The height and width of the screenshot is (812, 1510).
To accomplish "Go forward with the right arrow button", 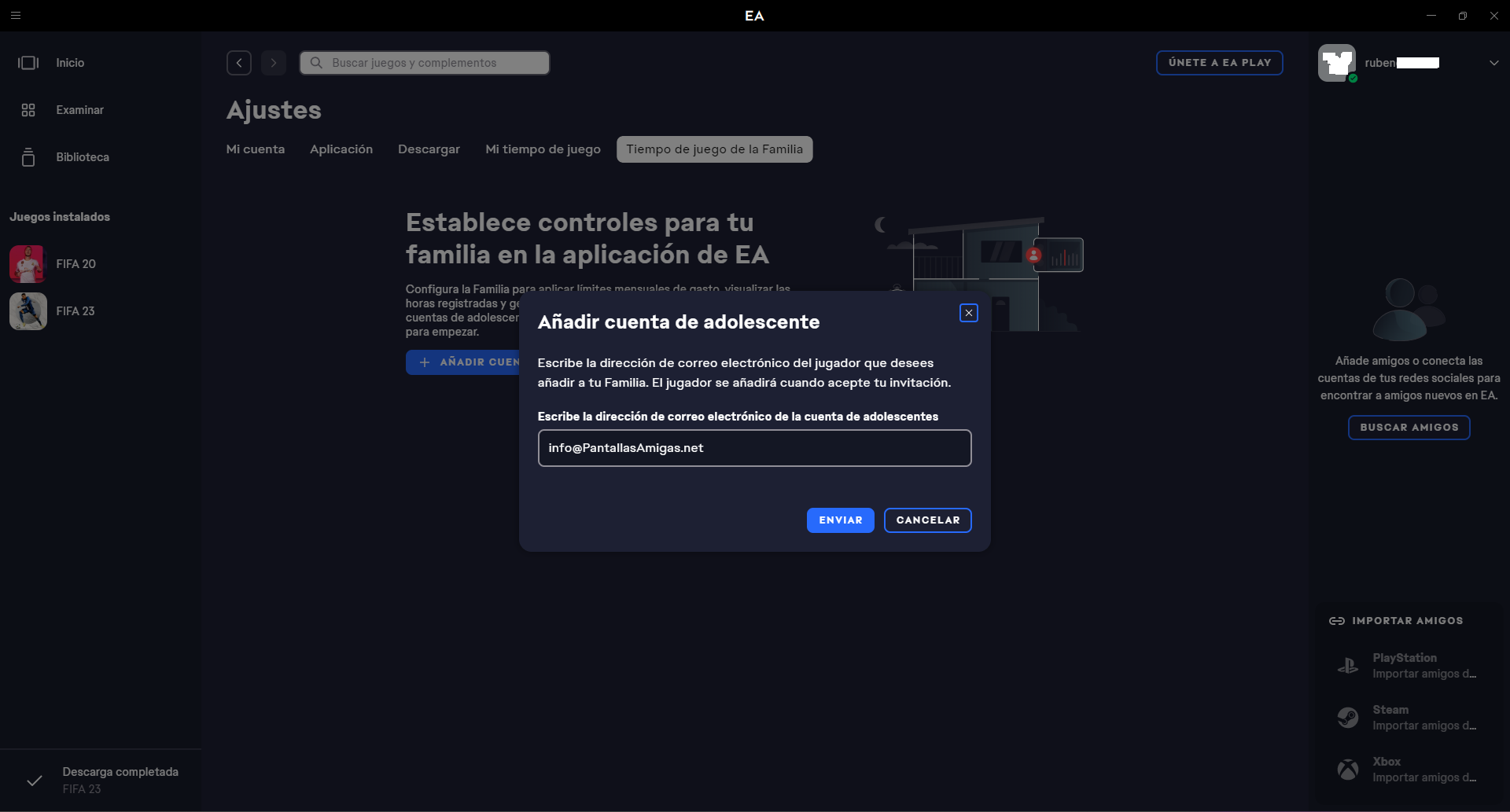I will (274, 63).
